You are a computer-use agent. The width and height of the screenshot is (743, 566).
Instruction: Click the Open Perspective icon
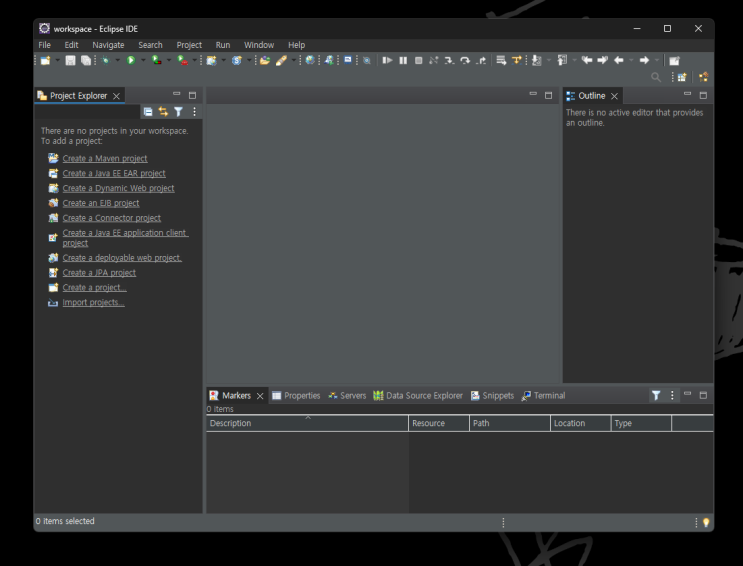pos(682,76)
